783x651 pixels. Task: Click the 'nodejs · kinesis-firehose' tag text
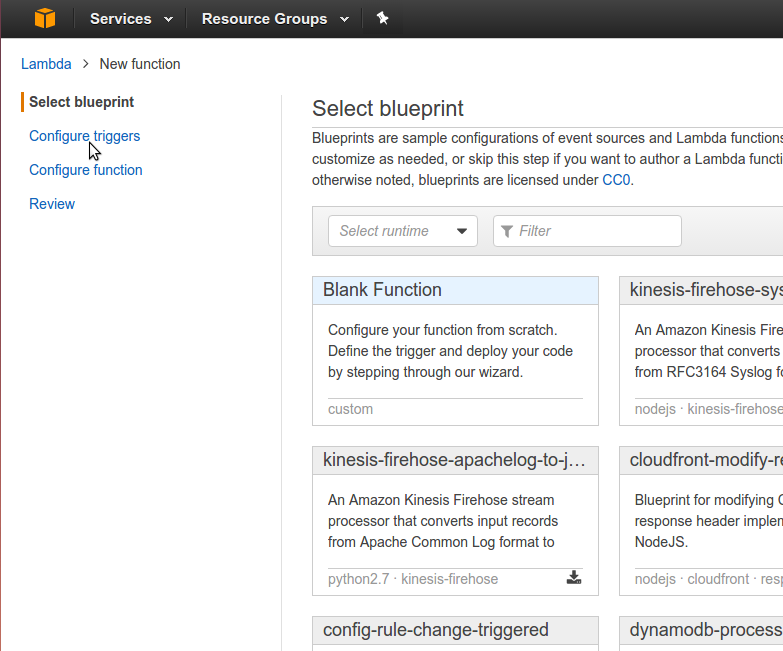coord(709,409)
